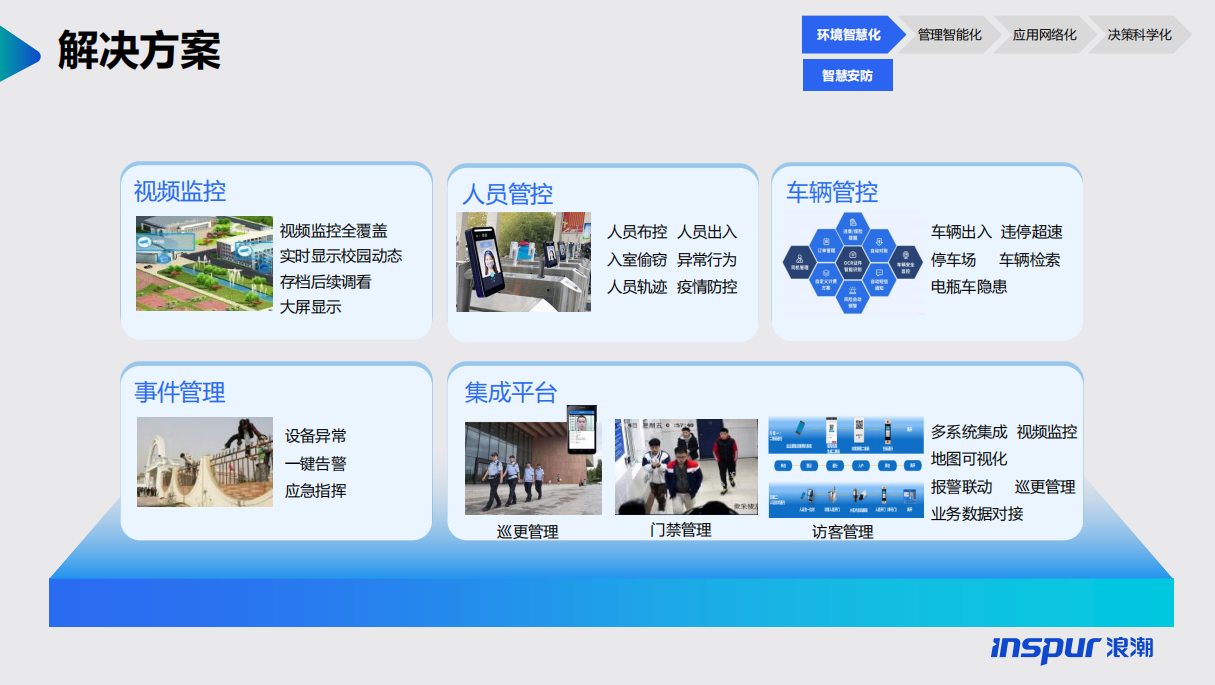The width and height of the screenshot is (1215, 685).
Task: Click the 事件管理 card heading
Action: click(180, 392)
